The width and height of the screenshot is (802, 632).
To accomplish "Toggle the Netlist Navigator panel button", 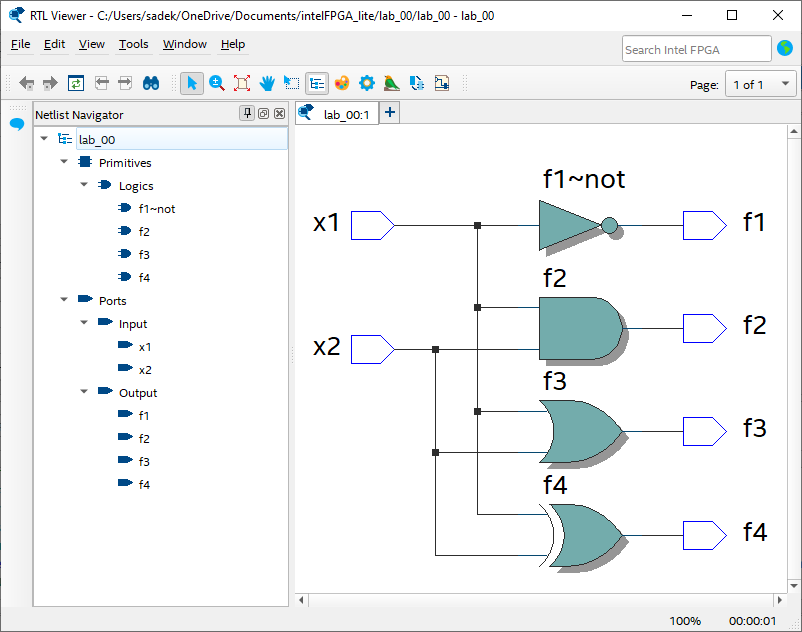I will click(x=317, y=84).
